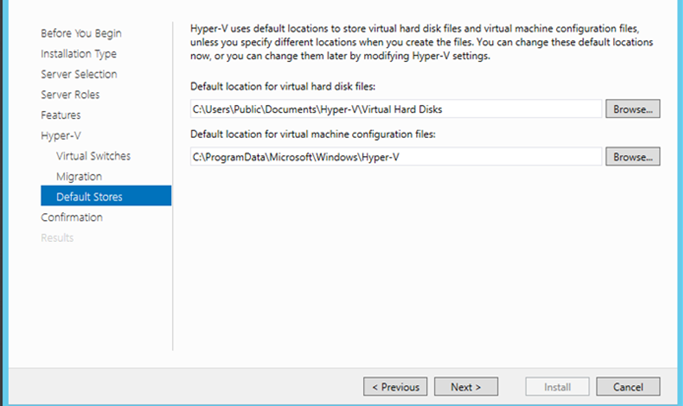The image size is (683, 406).
Task: Click the virtual hard disk files label
Action: [x=283, y=86]
